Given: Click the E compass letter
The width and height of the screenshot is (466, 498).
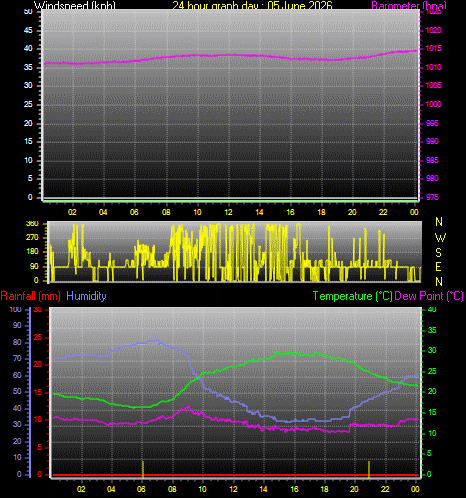Looking at the screenshot, I should tap(438, 267).
